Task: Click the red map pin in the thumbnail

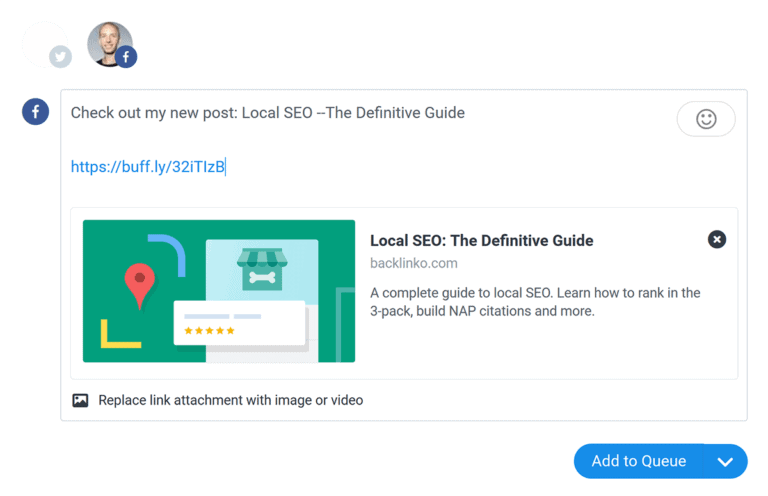Action: pos(139,284)
